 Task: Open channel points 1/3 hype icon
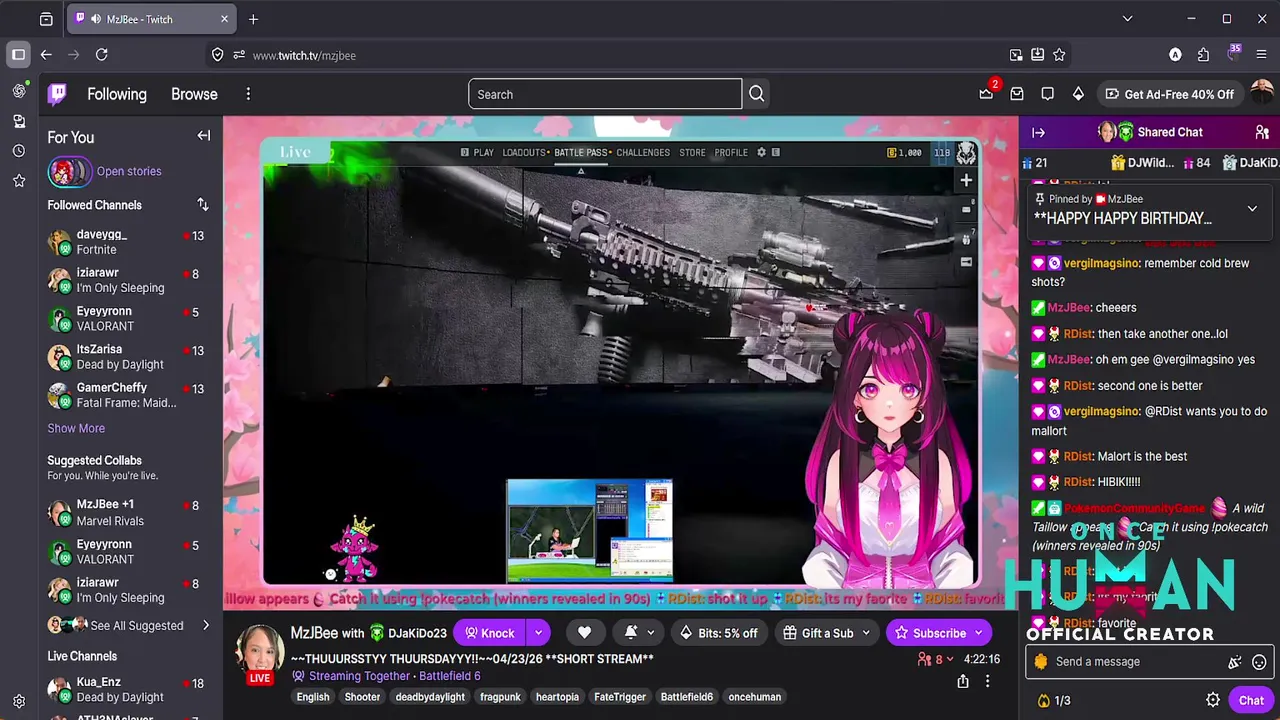1054,701
